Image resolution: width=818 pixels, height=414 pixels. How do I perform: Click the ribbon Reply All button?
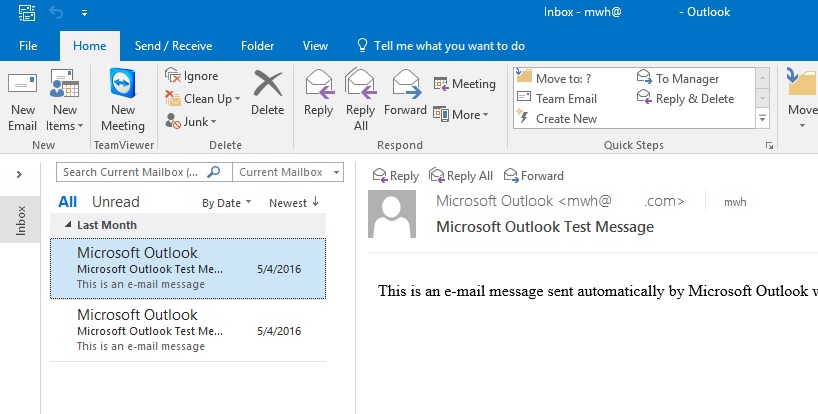point(360,100)
